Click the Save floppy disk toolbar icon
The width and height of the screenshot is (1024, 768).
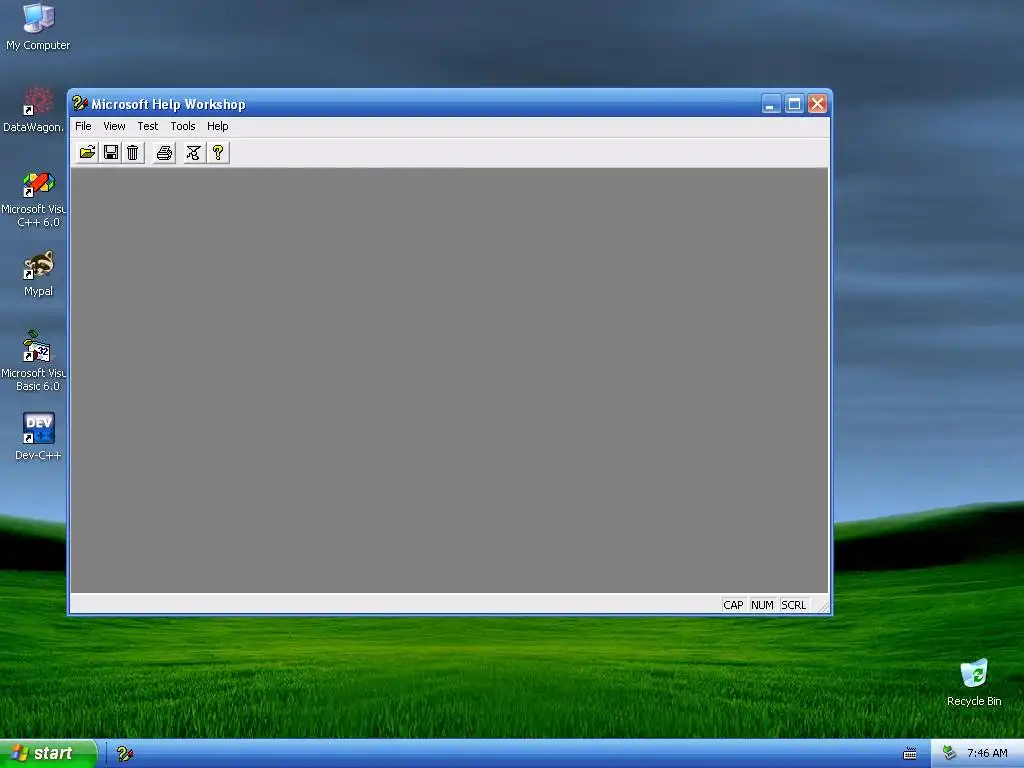pyautogui.click(x=111, y=153)
